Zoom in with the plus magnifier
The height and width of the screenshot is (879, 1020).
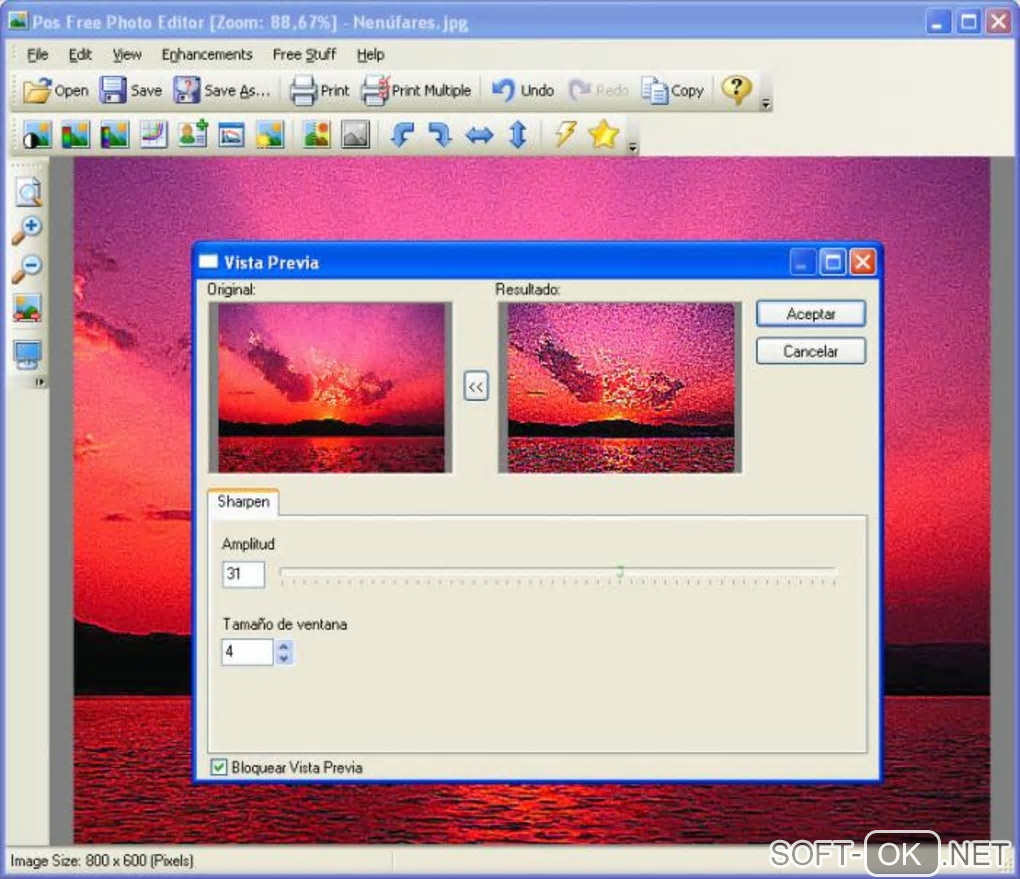[27, 230]
